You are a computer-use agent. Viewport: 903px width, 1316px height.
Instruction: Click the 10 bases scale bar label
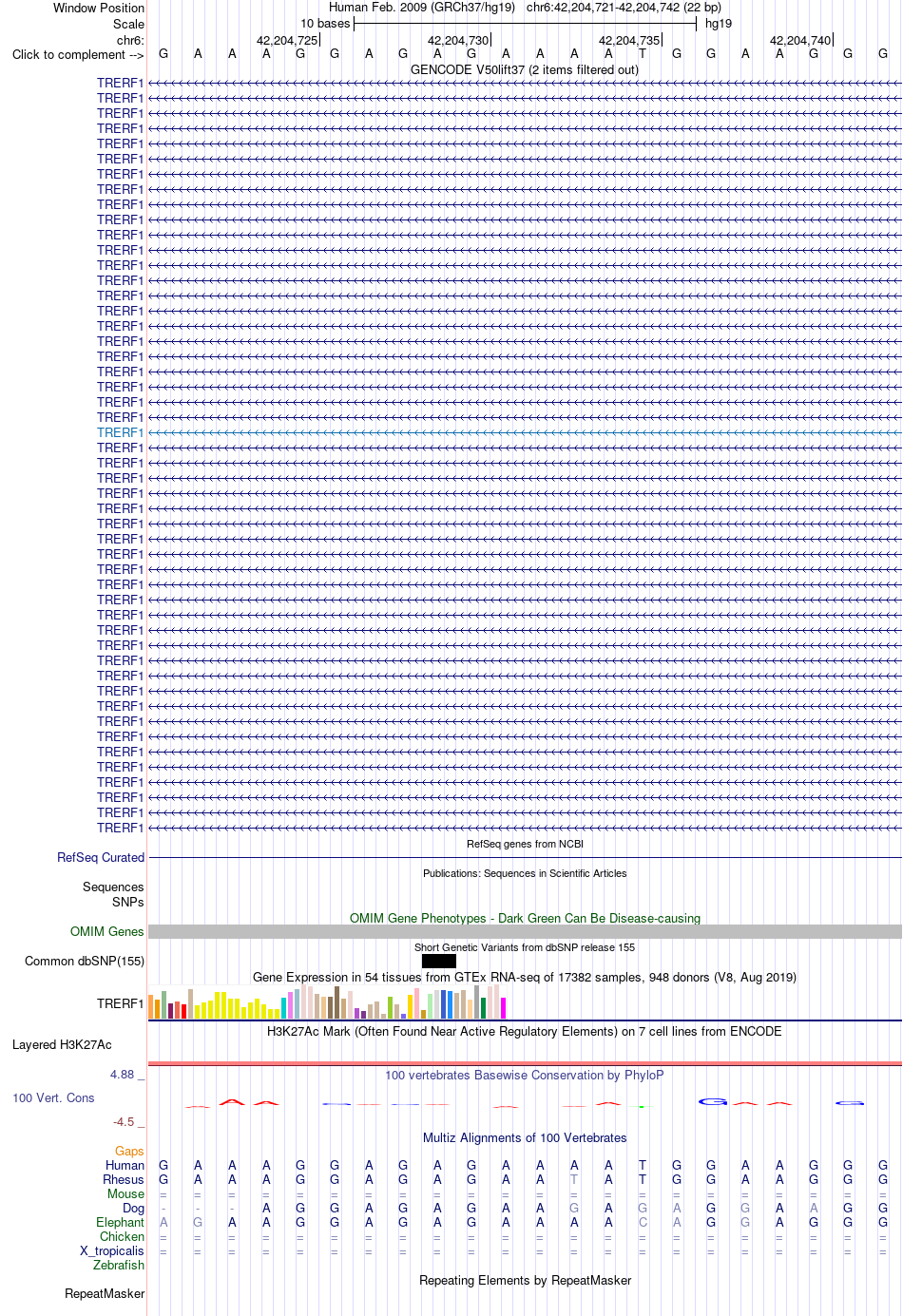pos(325,24)
